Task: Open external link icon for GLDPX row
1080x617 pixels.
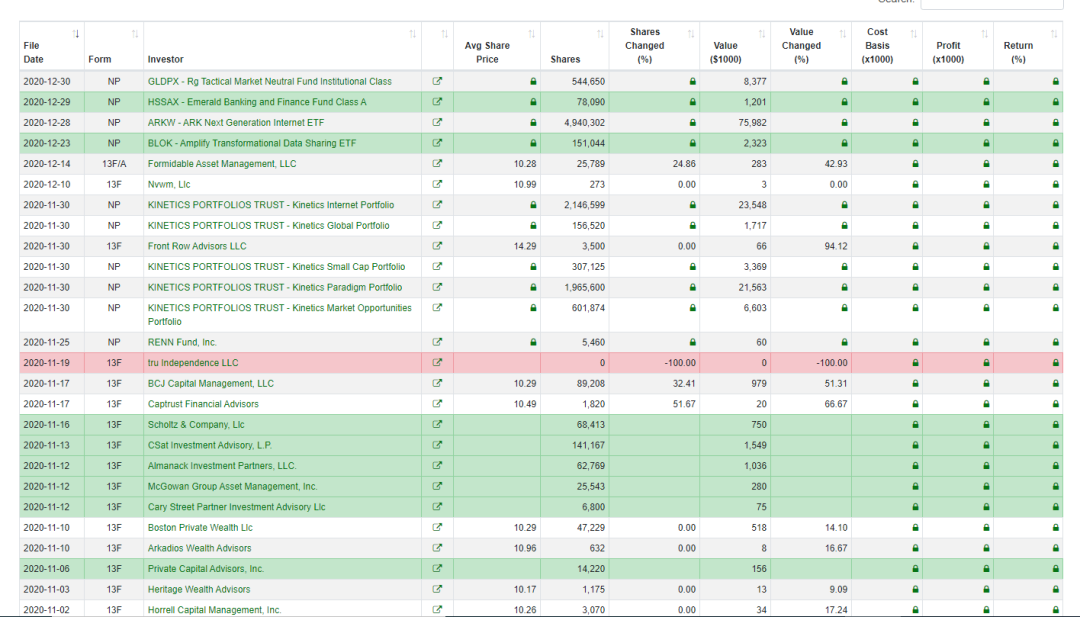Action: [x=437, y=81]
